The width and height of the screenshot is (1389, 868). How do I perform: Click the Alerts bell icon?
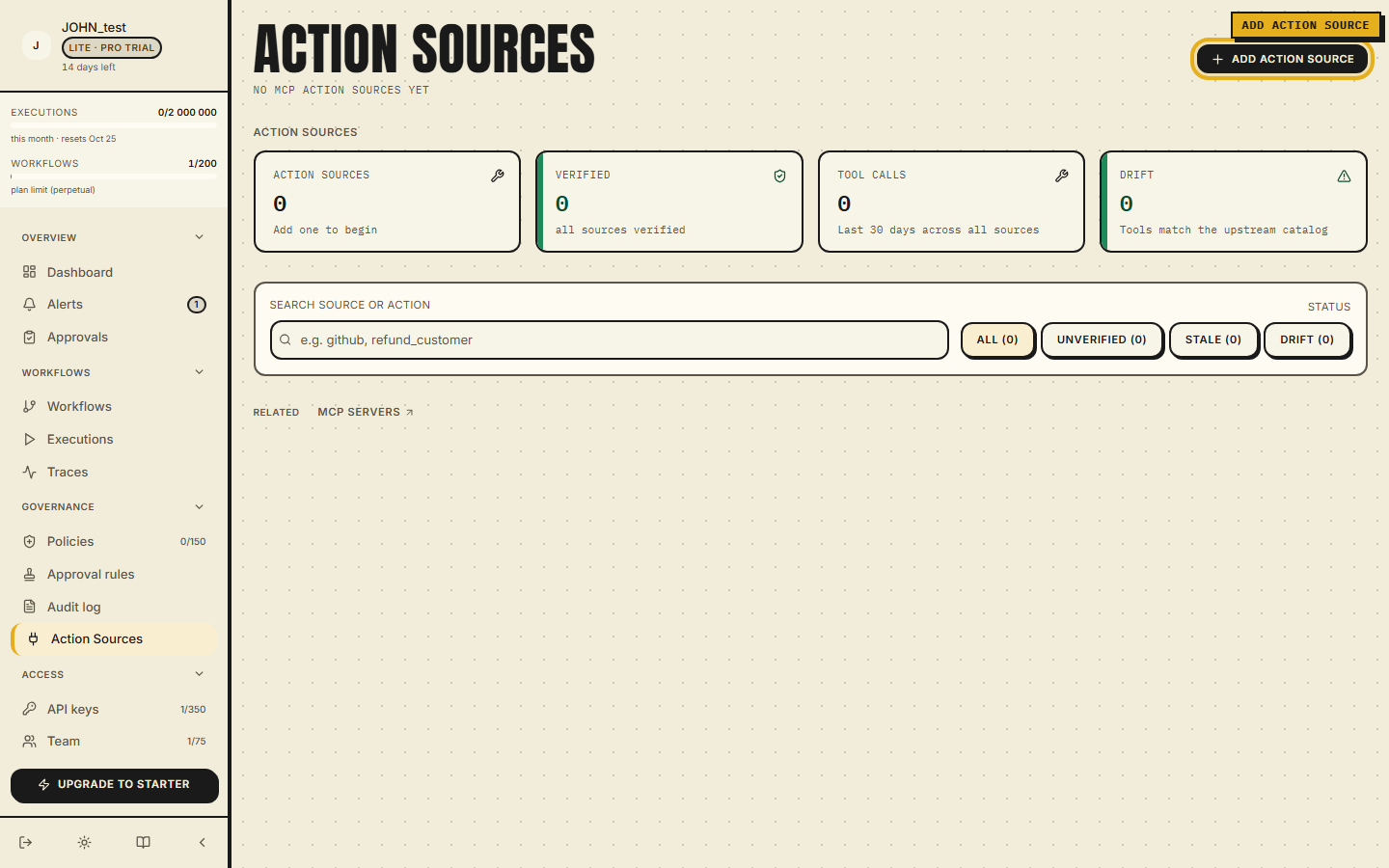coord(30,304)
